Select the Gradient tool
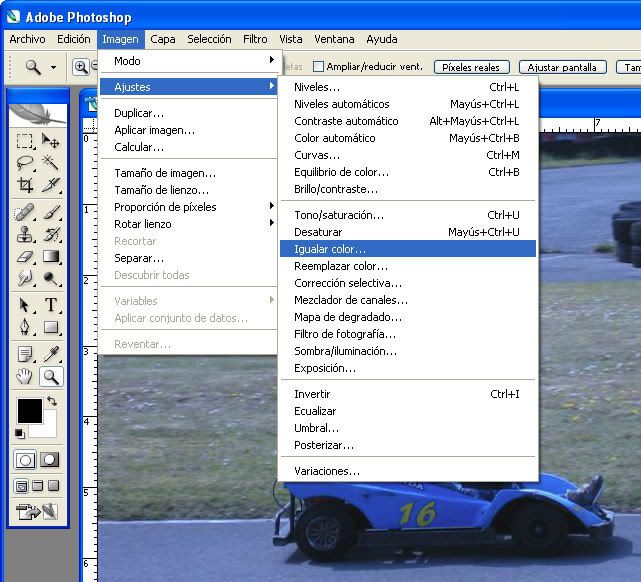The height and width of the screenshot is (582, 641). 51,257
